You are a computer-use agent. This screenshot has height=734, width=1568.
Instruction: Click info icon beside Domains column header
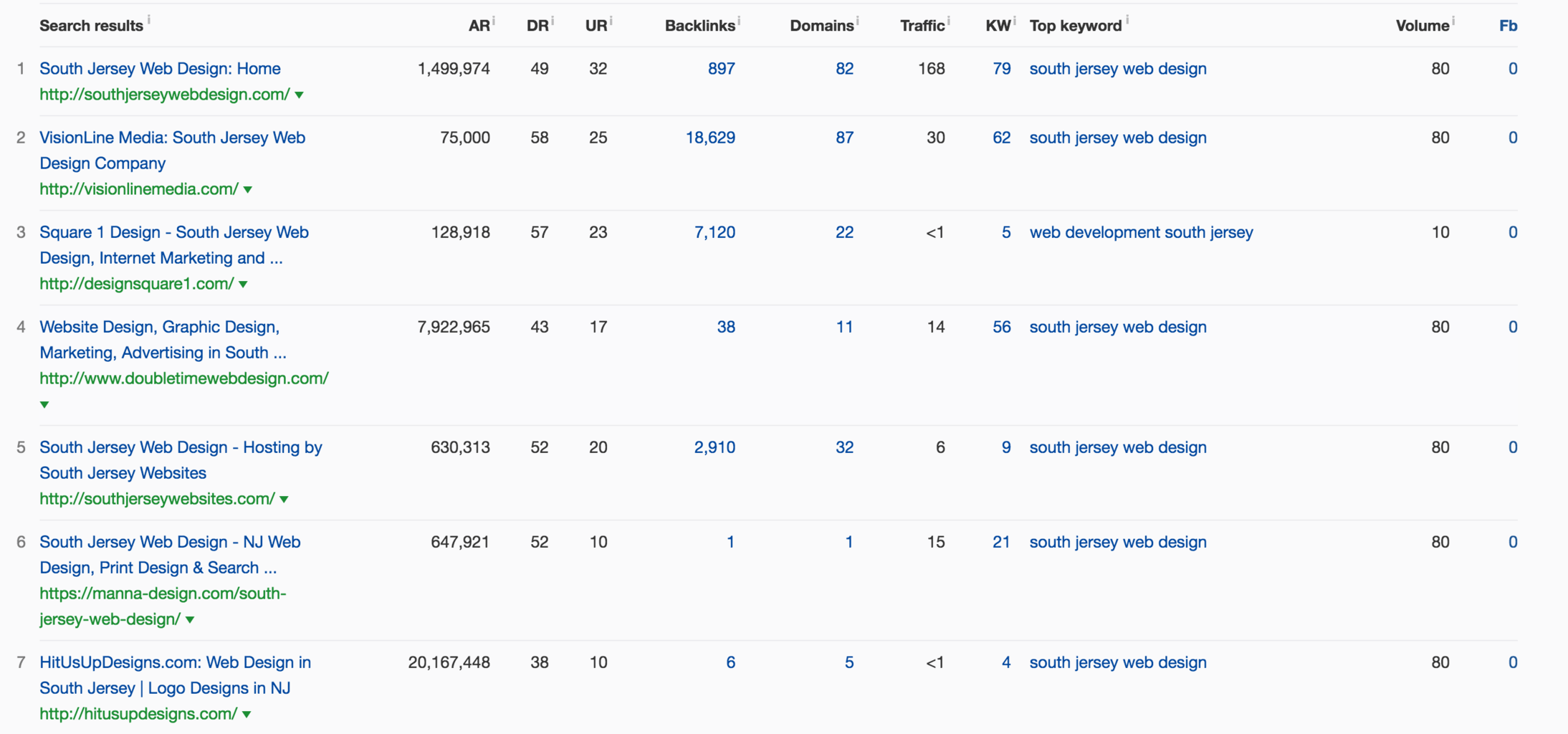coord(858,20)
